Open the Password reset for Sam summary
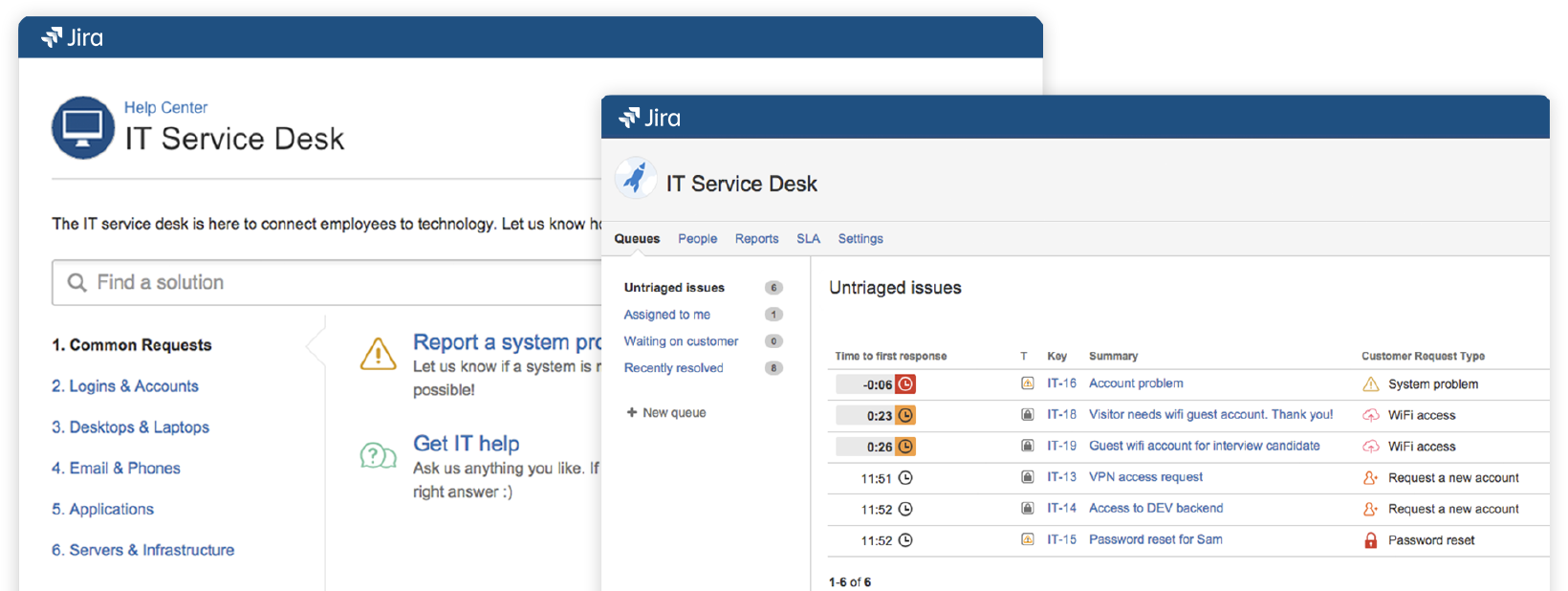Screen dimensions: 1568x591 (x=1155, y=539)
